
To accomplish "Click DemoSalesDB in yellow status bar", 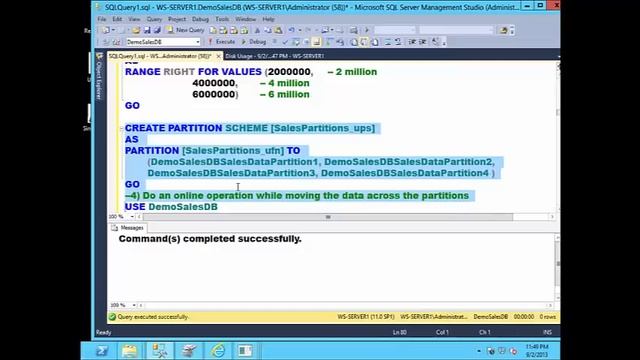I will point(491,317).
